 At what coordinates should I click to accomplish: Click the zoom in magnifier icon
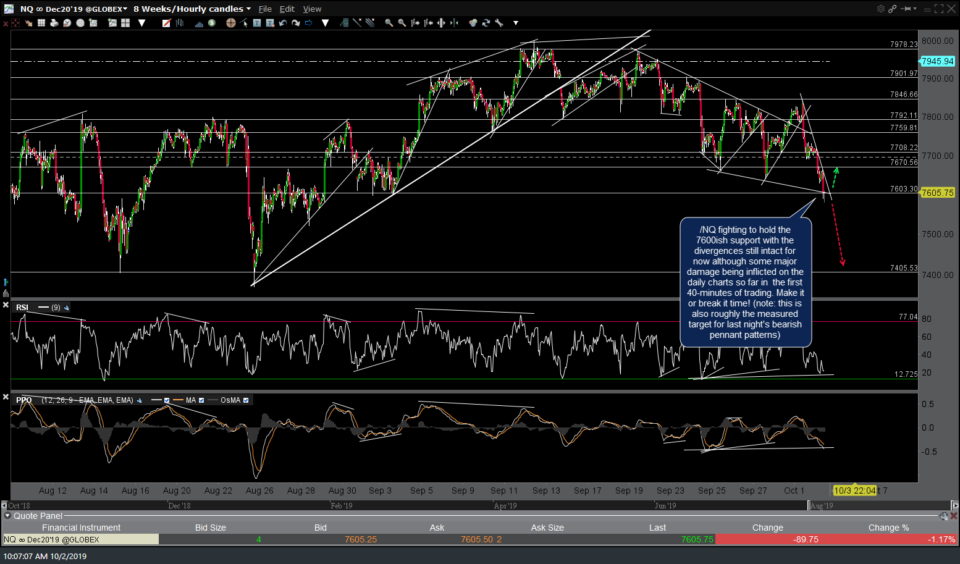coord(389,23)
